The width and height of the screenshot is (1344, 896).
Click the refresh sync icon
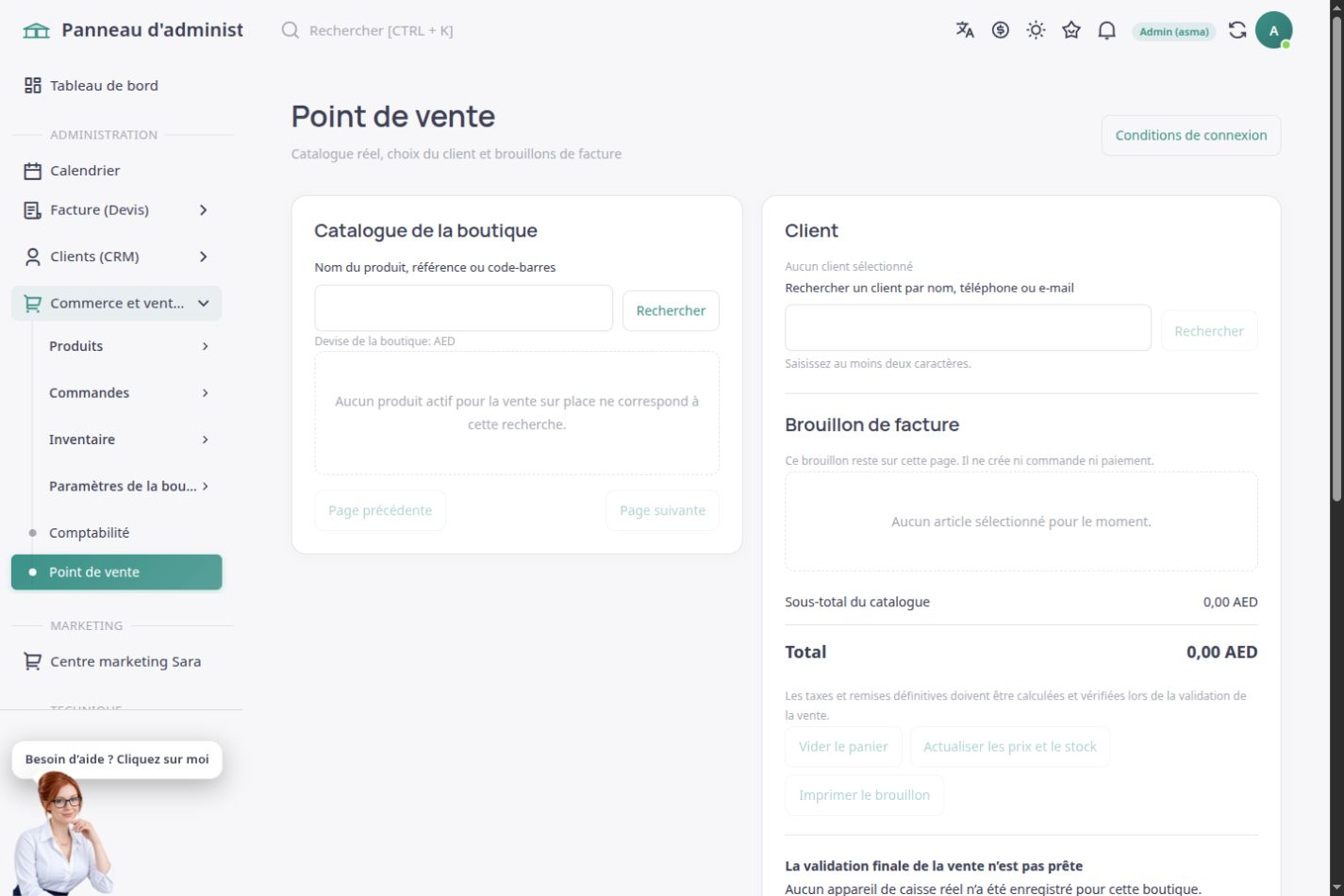click(x=1237, y=30)
